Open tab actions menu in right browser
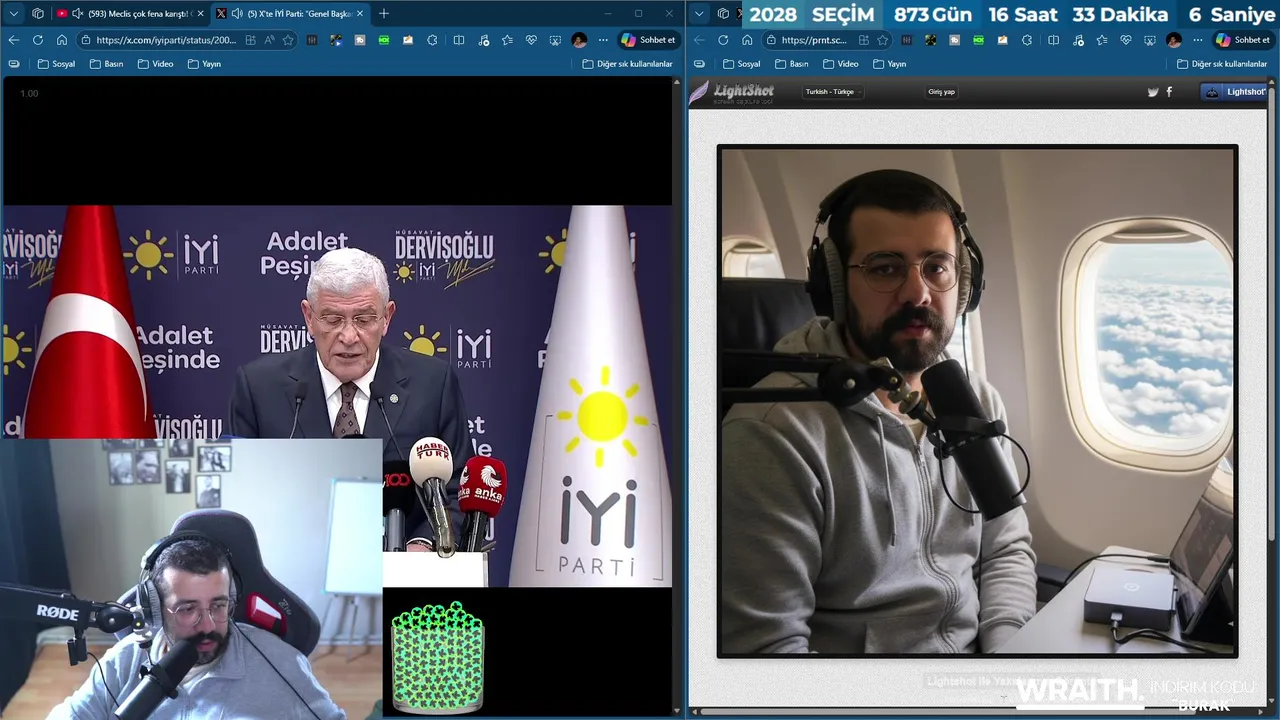Screen dimensions: 1280x720 (x=699, y=14)
